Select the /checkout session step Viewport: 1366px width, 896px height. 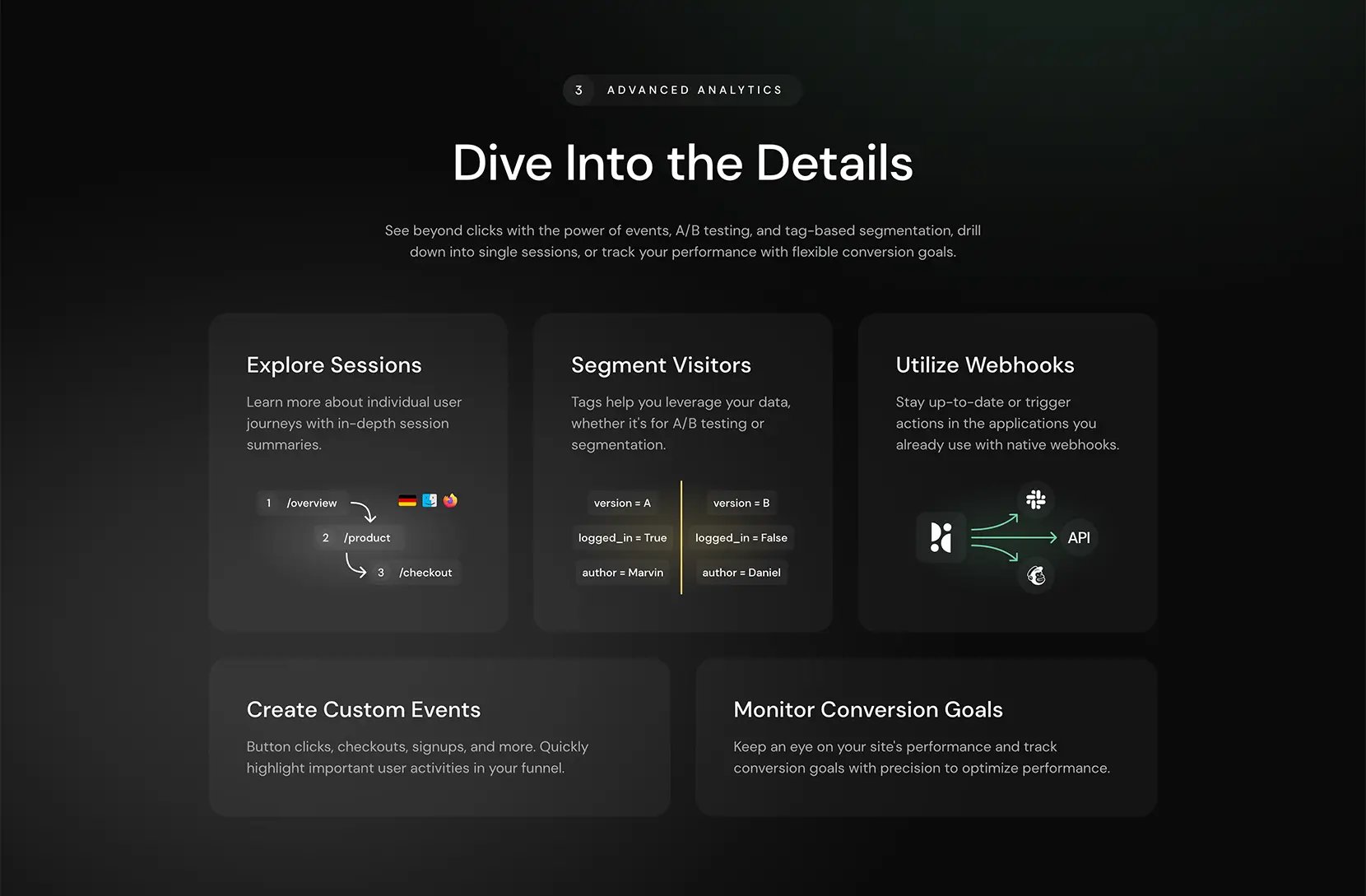tap(416, 573)
